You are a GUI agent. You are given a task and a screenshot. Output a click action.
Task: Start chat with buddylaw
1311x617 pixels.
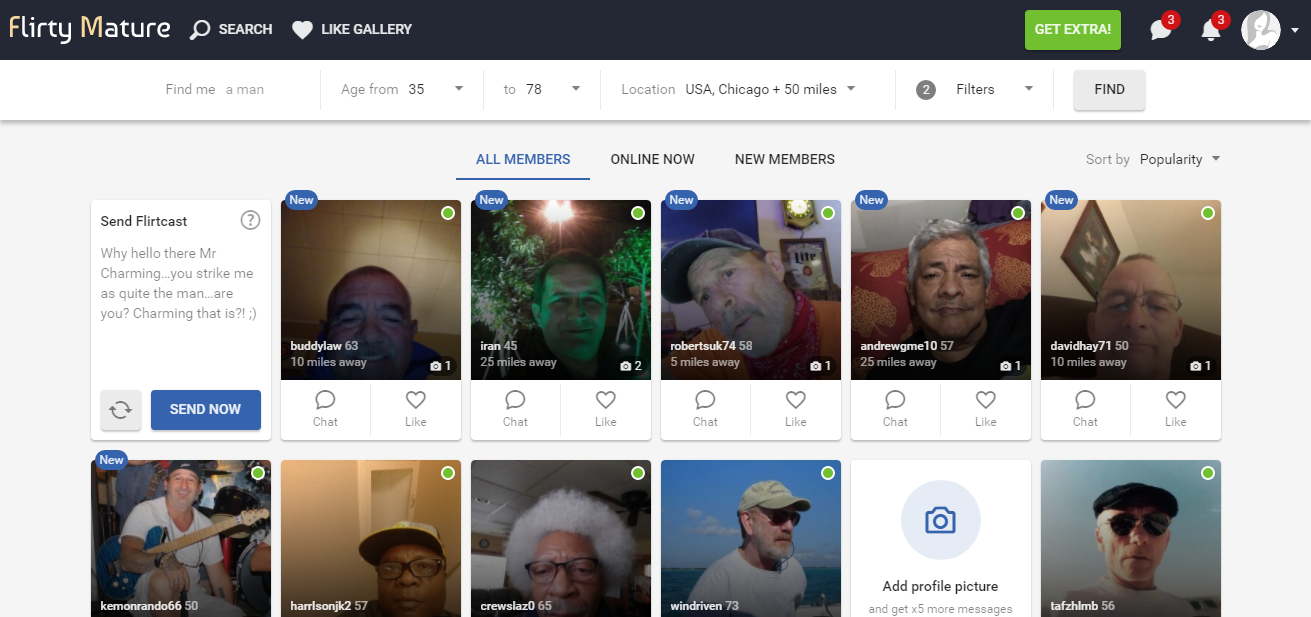(325, 408)
